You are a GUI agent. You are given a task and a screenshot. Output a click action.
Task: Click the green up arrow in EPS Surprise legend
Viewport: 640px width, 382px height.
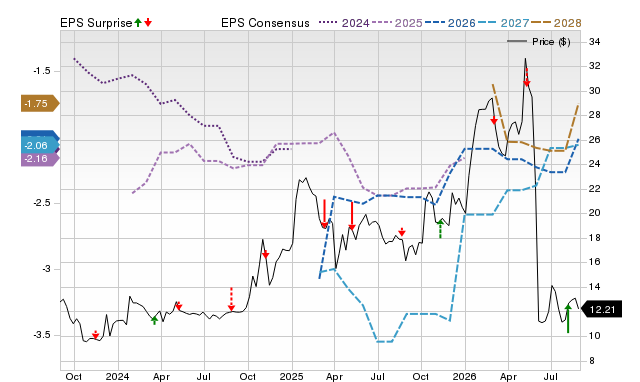tap(138, 22)
